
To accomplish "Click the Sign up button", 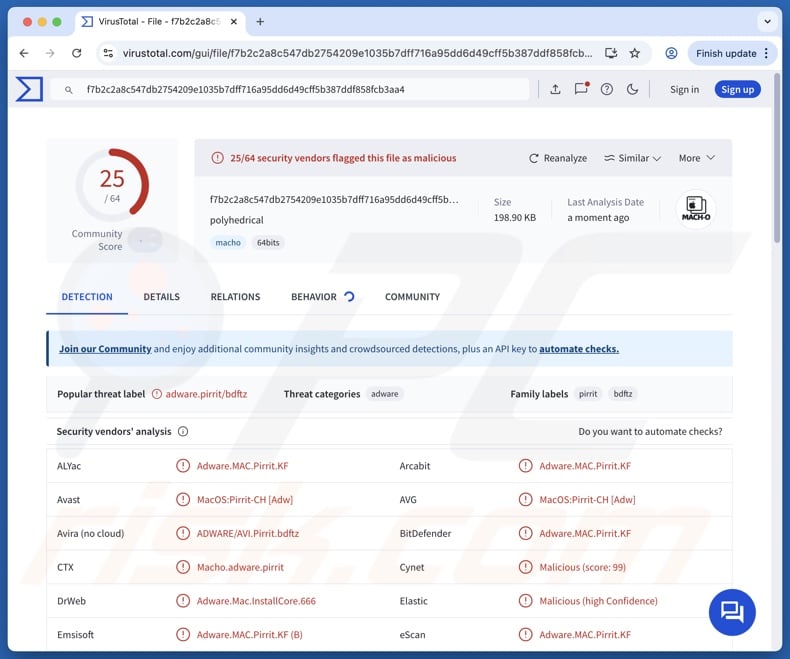I will coord(738,89).
